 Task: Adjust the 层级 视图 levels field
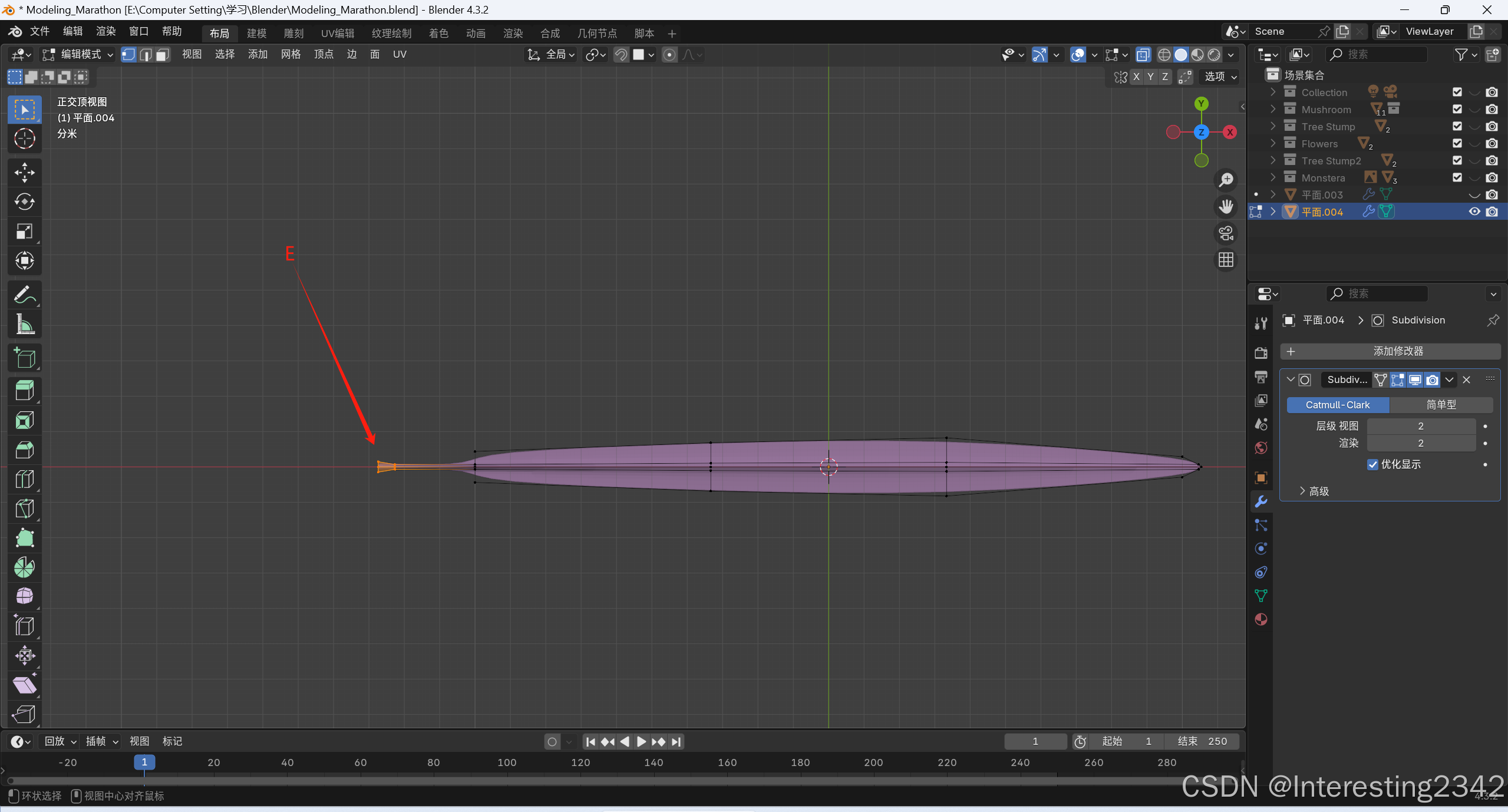tap(1420, 425)
